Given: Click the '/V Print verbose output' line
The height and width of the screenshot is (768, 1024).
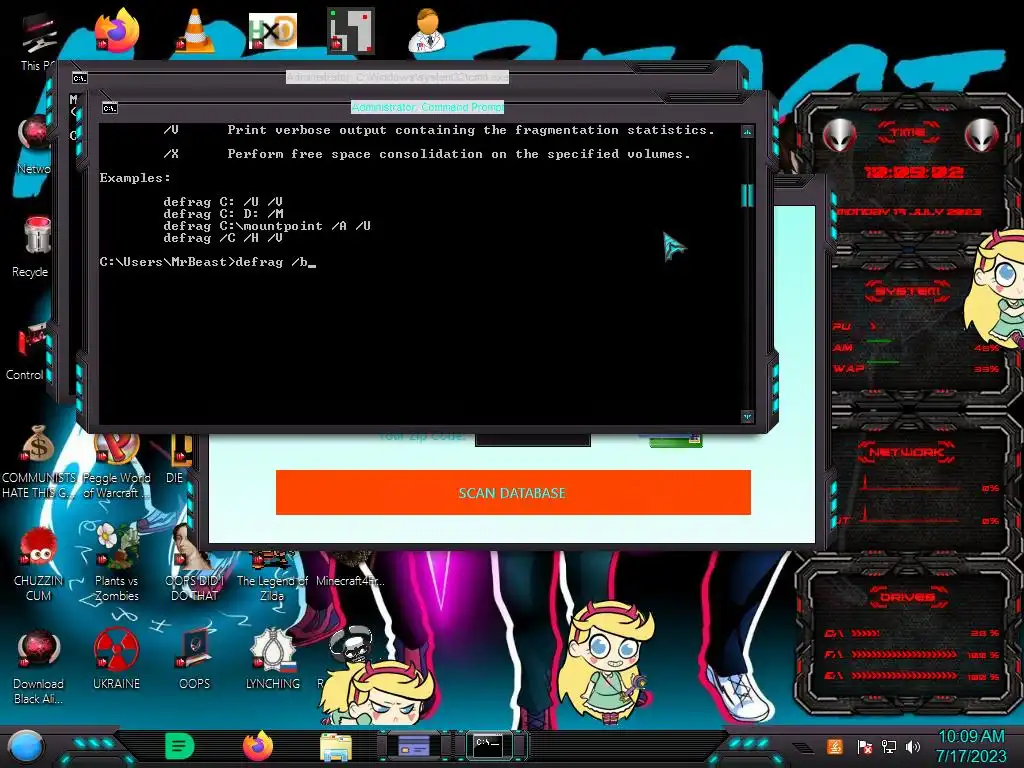Looking at the screenshot, I should click(x=439, y=130).
